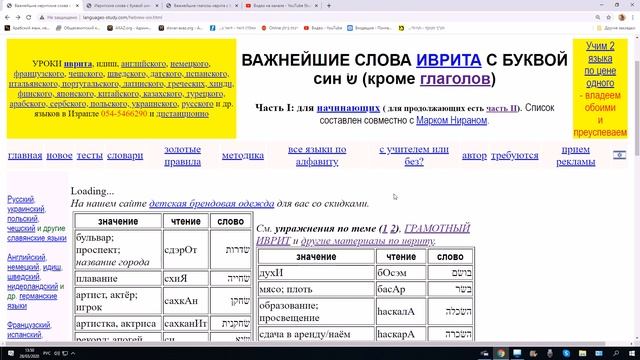This screenshot has height=360, width=640.
Task: Open the часть II link
Action: click(501, 108)
